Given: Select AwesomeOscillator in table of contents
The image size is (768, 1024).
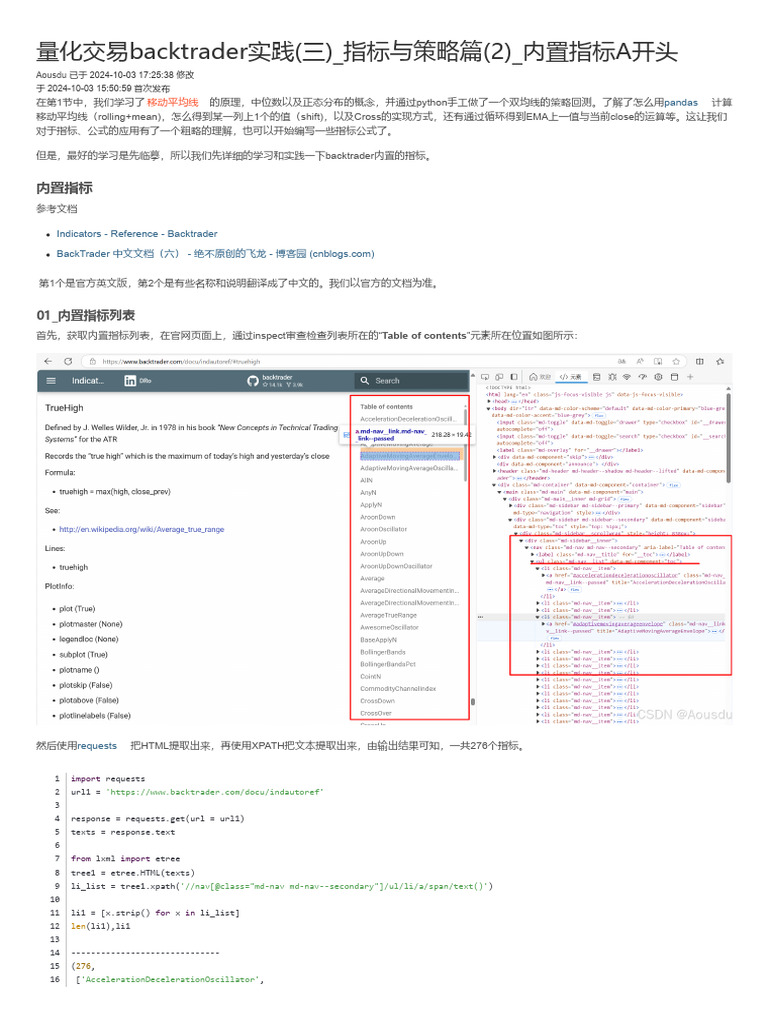Looking at the screenshot, I should 389,627.
